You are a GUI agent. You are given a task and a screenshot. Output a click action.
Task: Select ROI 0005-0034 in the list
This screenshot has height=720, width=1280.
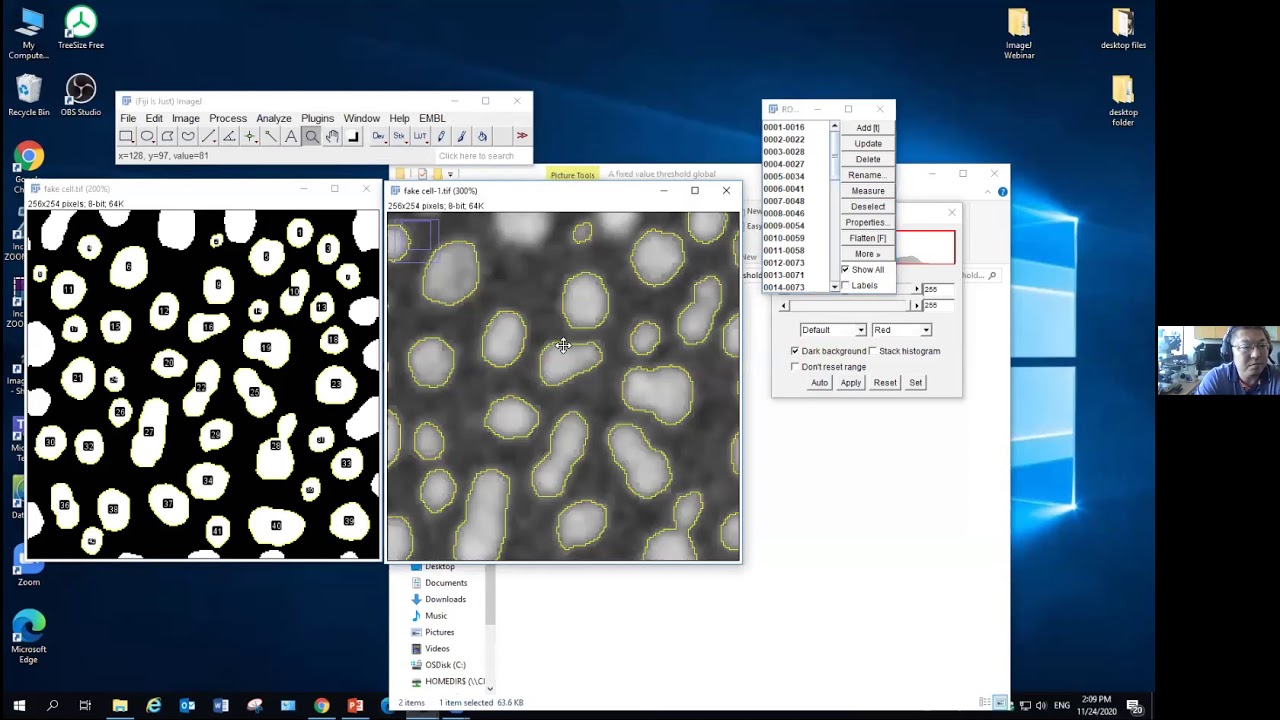[784, 176]
